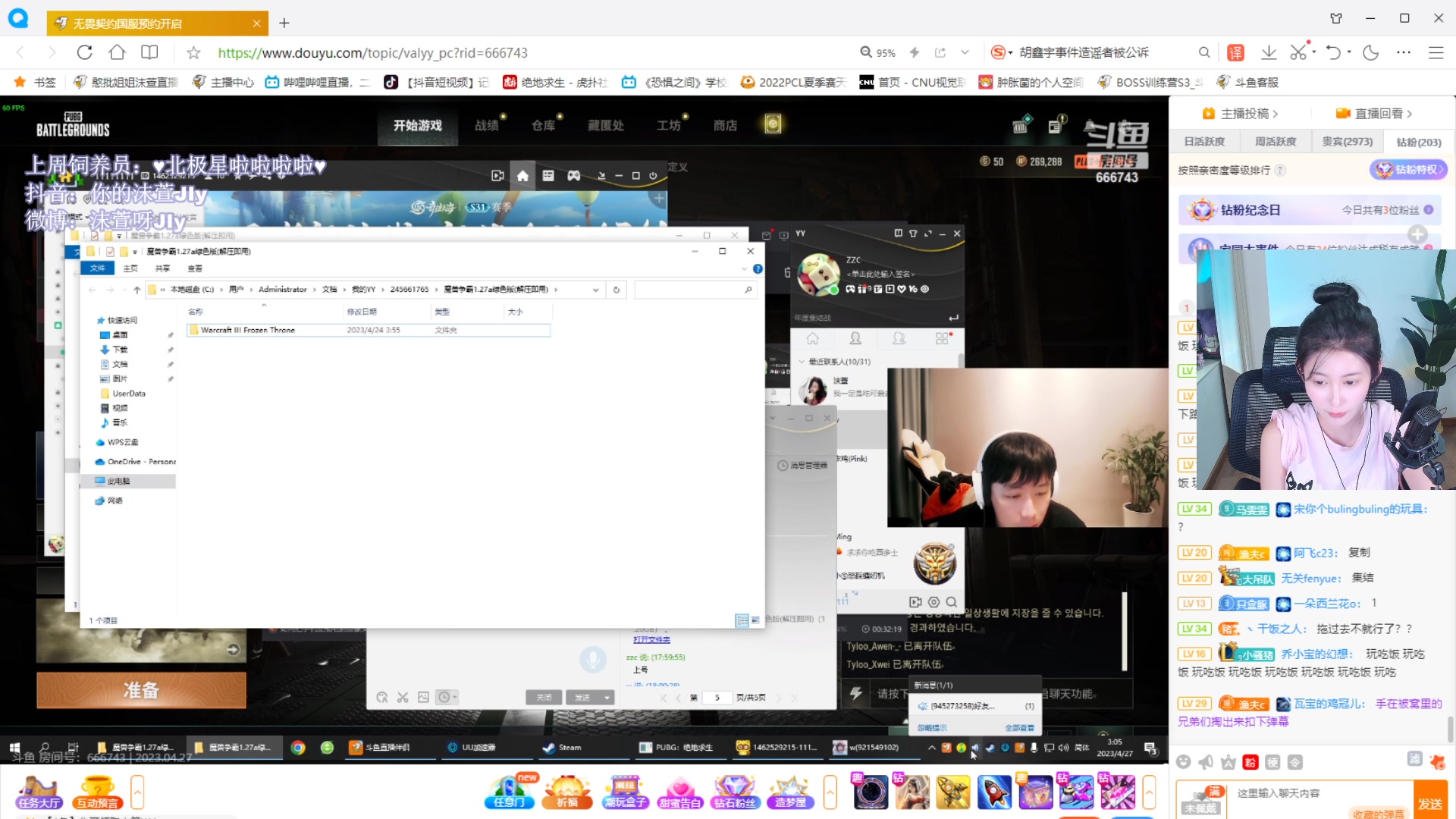The image size is (1456, 819).
Task: Bookmark this page with the star icon
Action: click(193, 52)
